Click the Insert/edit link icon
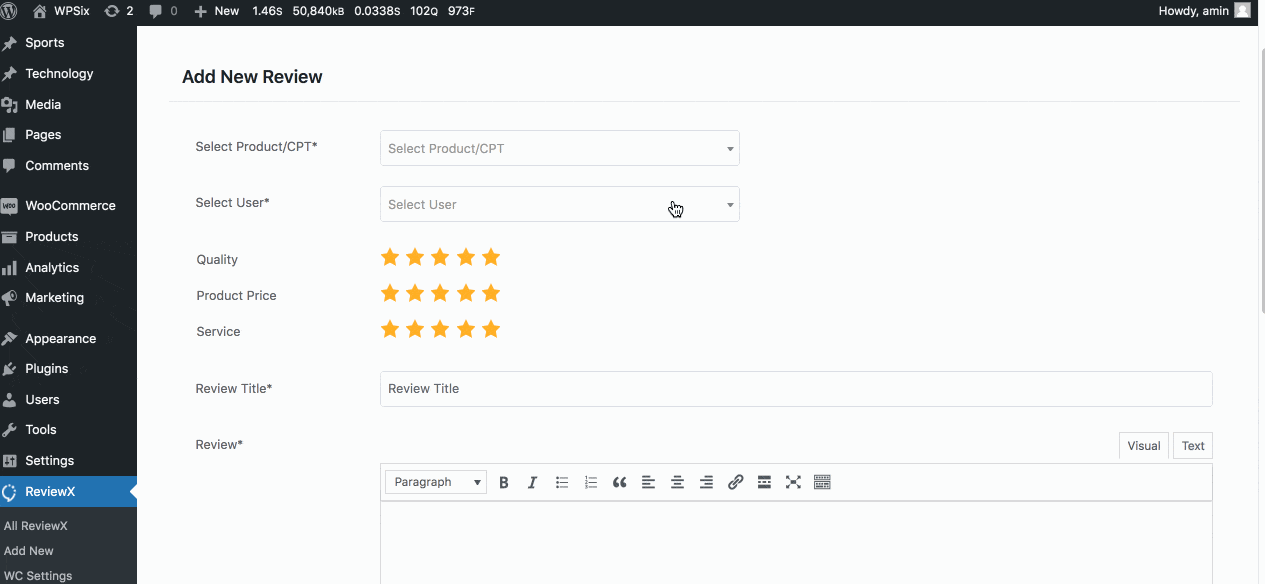The width and height of the screenshot is (1265, 584). (x=735, y=482)
